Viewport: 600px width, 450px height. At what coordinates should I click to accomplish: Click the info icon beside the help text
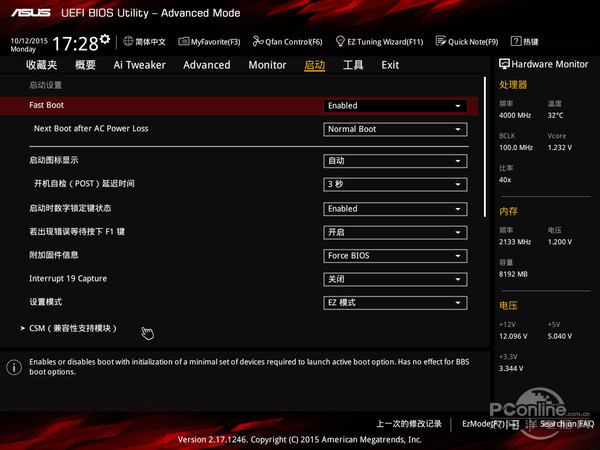tap(14, 367)
